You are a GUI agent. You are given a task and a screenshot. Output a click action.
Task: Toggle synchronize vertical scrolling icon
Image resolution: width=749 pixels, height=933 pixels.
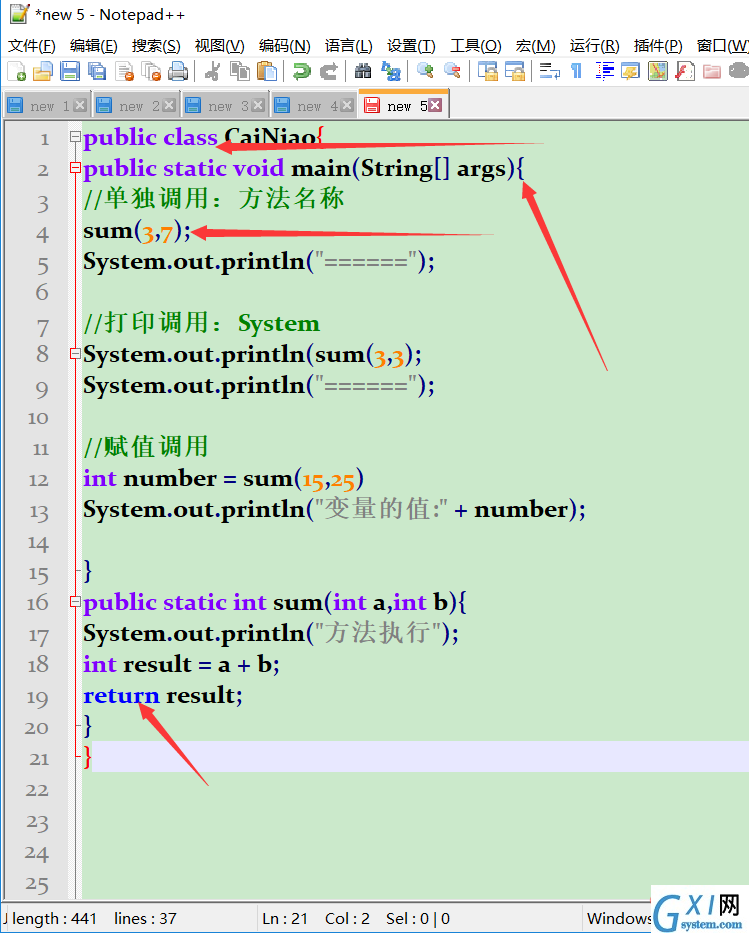(x=487, y=71)
